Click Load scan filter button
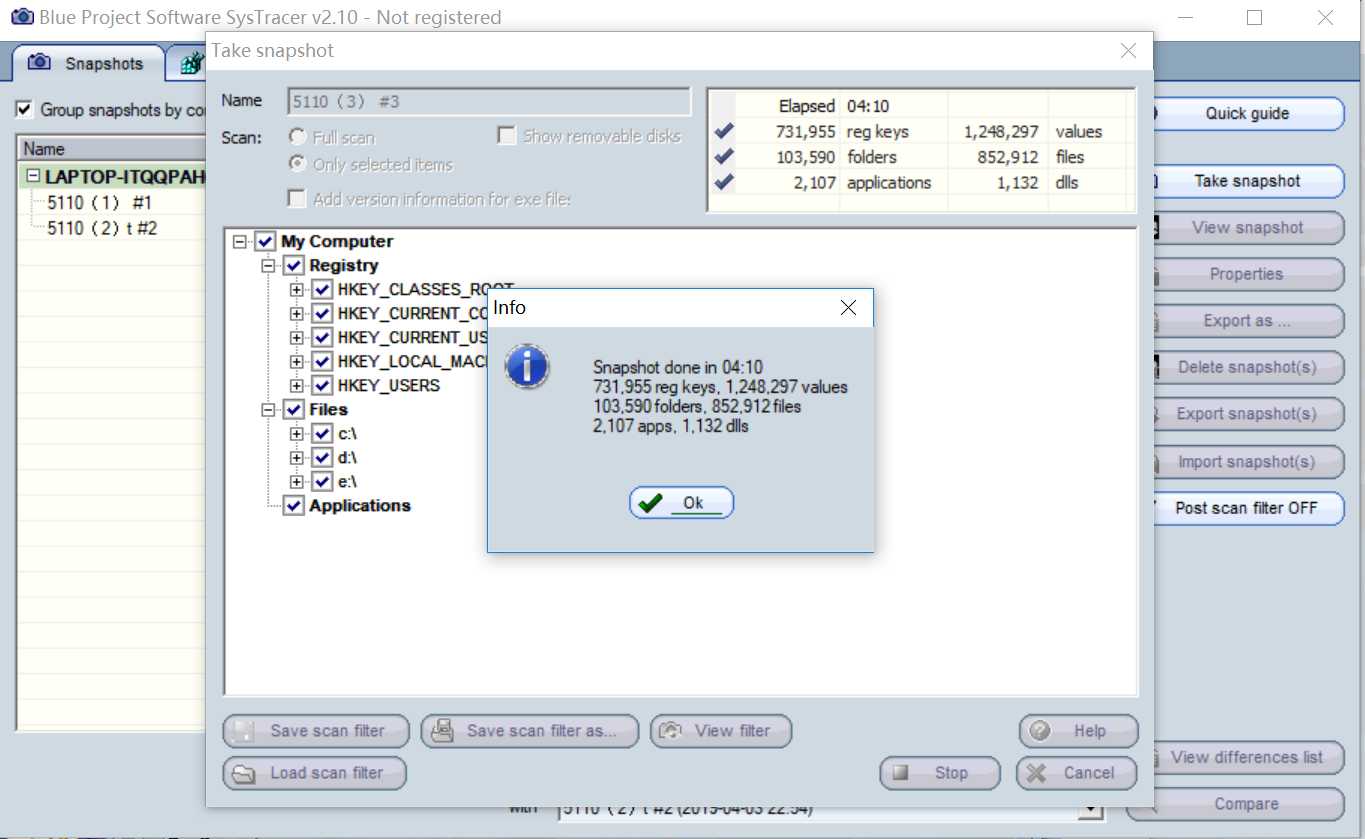 tap(315, 773)
